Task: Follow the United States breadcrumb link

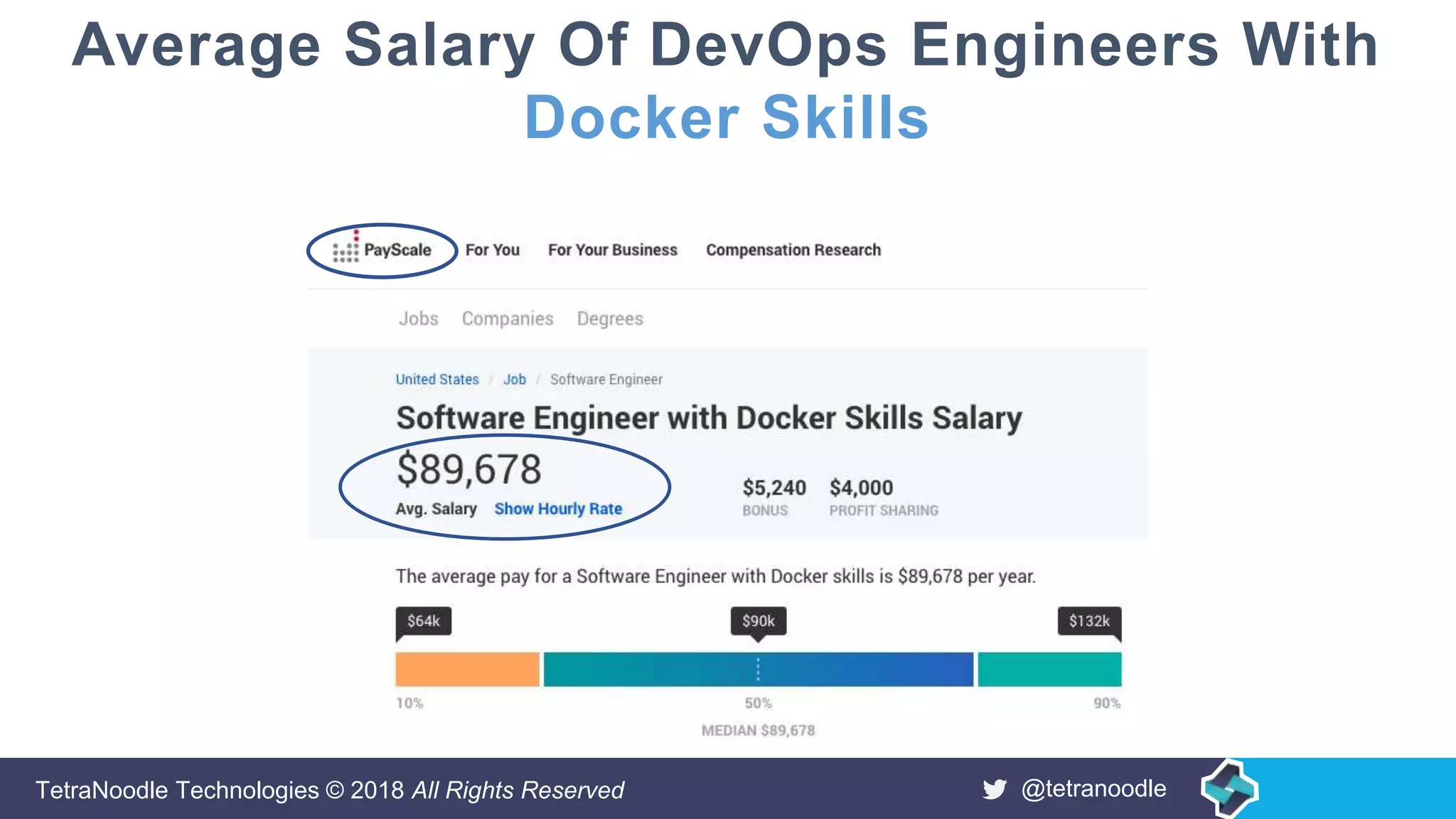Action: pos(437,380)
